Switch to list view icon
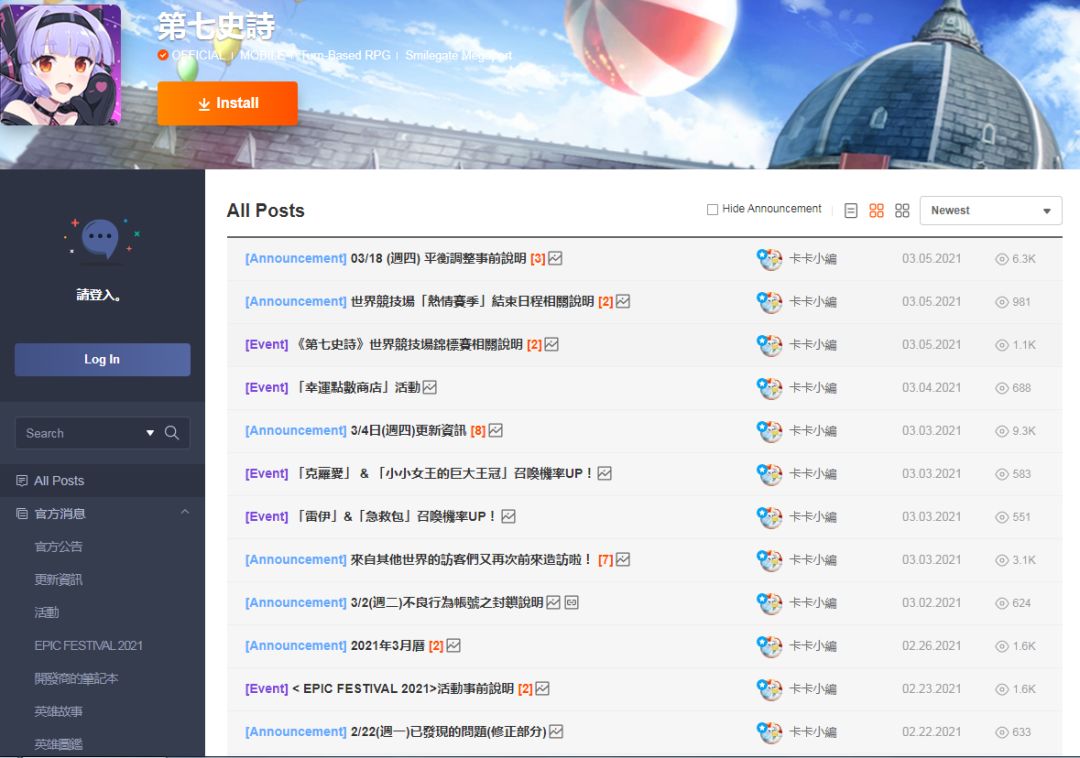 [851, 211]
